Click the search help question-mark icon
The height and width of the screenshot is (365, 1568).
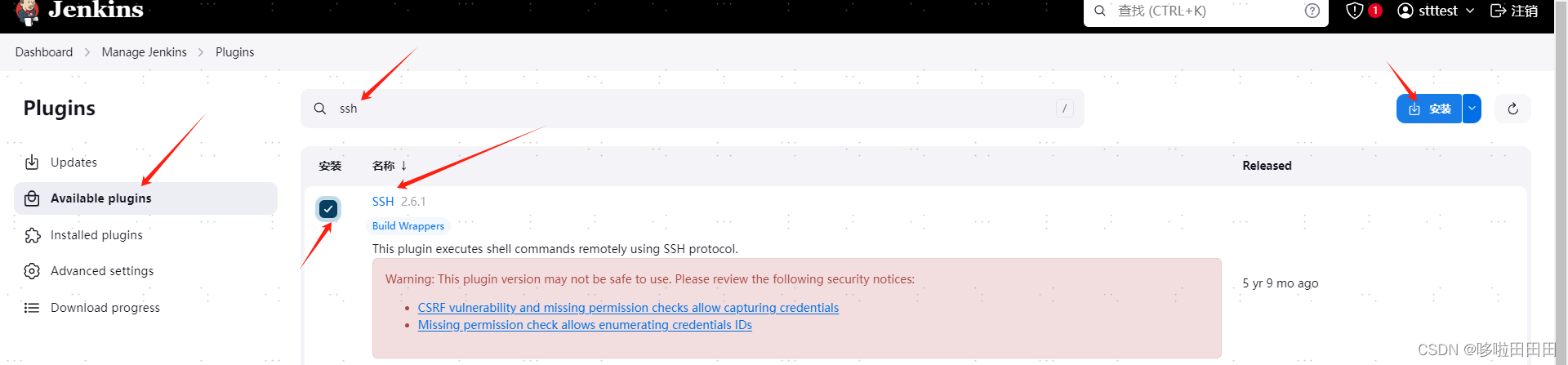click(x=1312, y=11)
